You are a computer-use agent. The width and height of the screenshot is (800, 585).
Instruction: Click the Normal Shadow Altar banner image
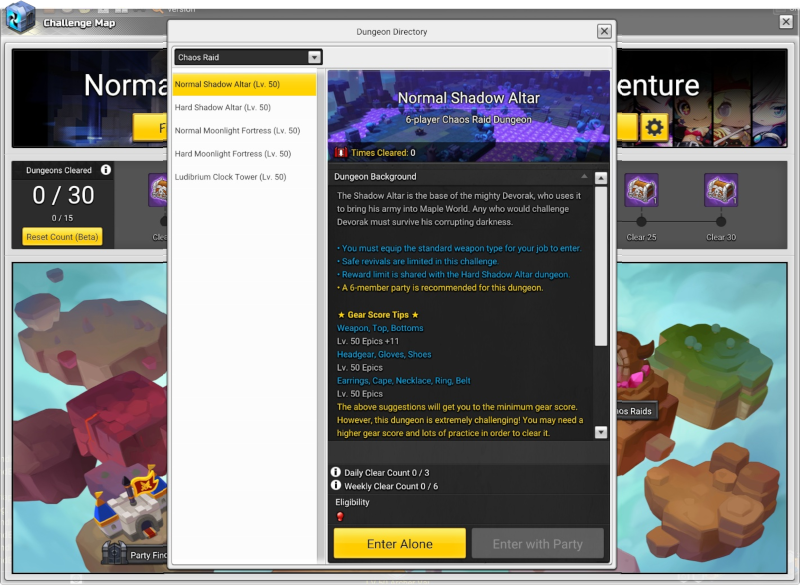[468, 116]
